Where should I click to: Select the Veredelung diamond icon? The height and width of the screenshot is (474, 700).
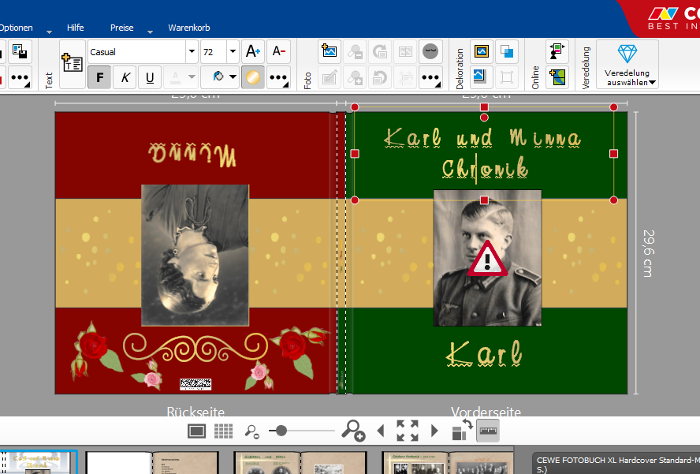(x=627, y=54)
